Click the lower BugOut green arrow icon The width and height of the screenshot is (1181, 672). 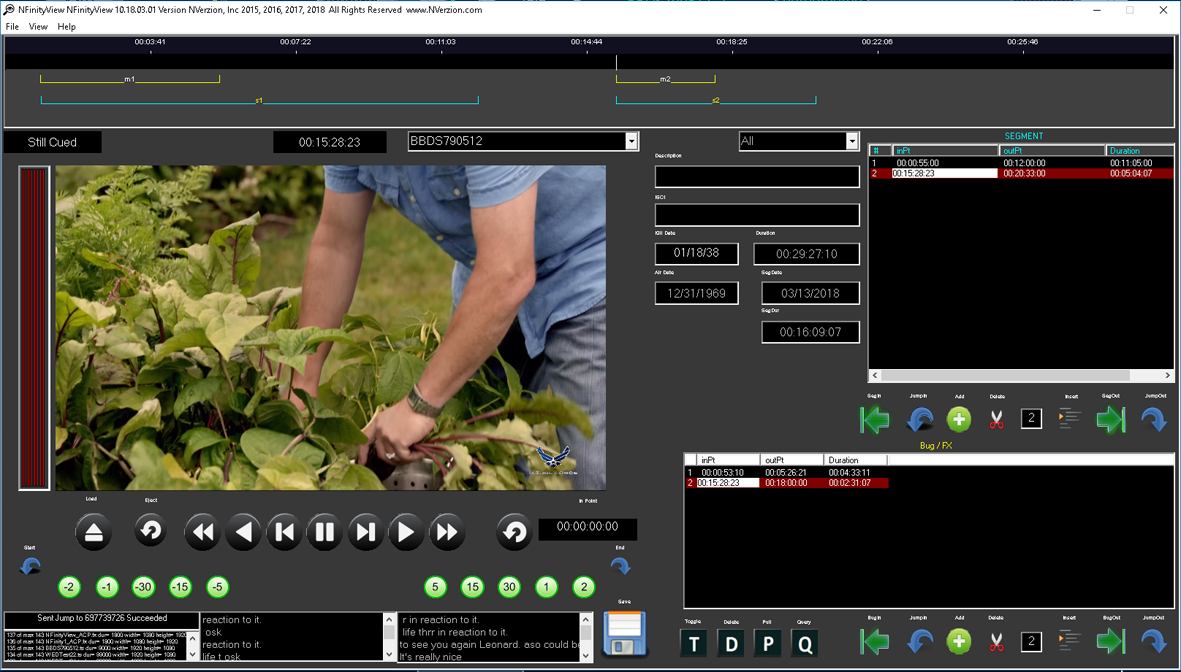click(x=1111, y=642)
